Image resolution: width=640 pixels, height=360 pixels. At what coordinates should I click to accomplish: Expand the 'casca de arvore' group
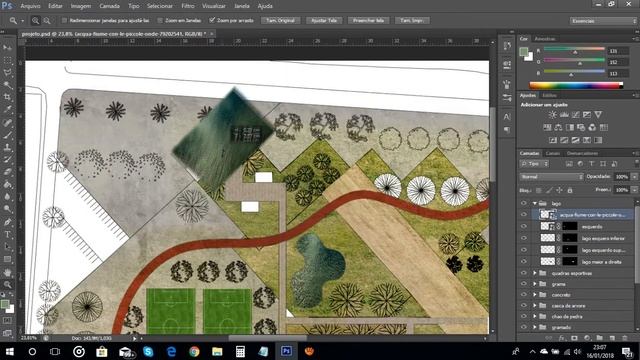535,305
